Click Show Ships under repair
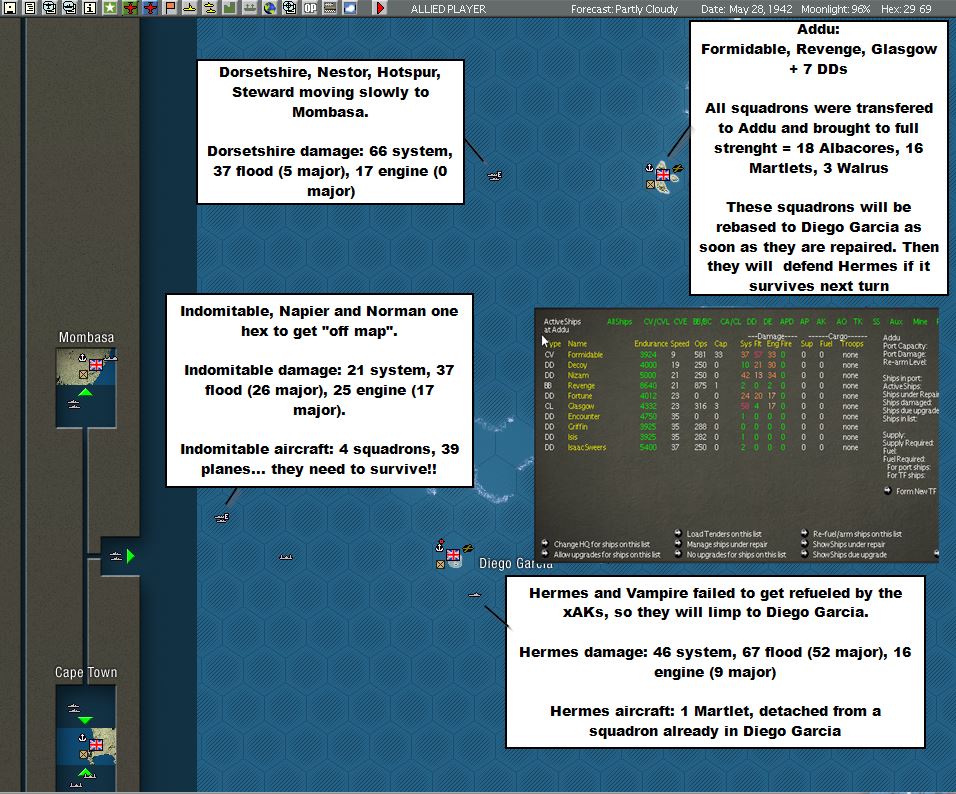 (843, 544)
